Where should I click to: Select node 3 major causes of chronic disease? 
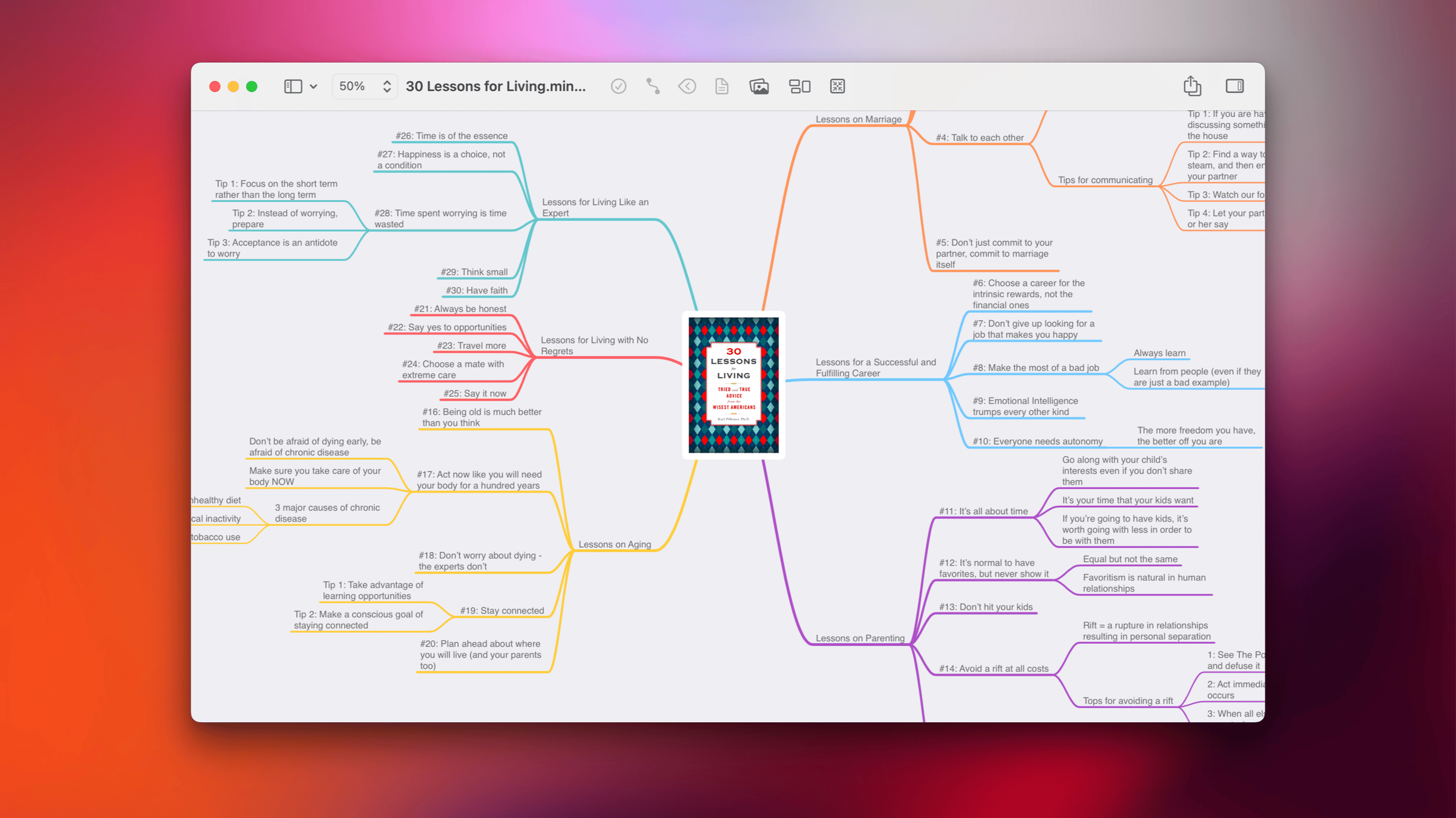[x=327, y=513]
